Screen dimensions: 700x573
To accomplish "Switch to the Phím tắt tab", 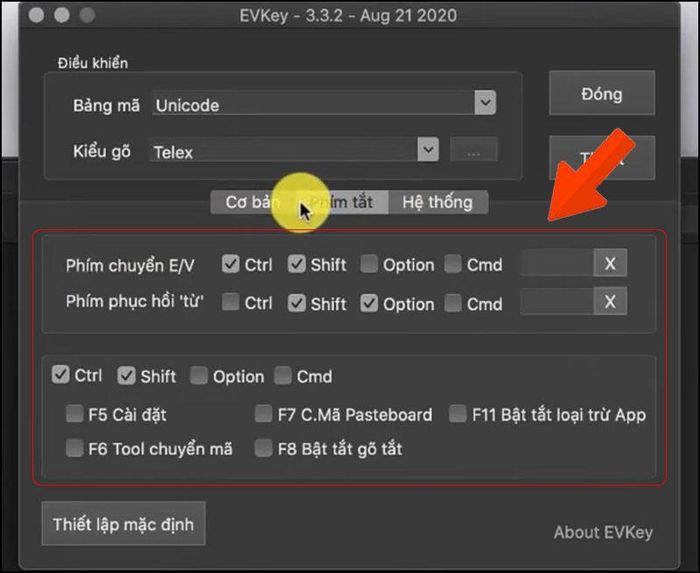I will click(x=343, y=202).
